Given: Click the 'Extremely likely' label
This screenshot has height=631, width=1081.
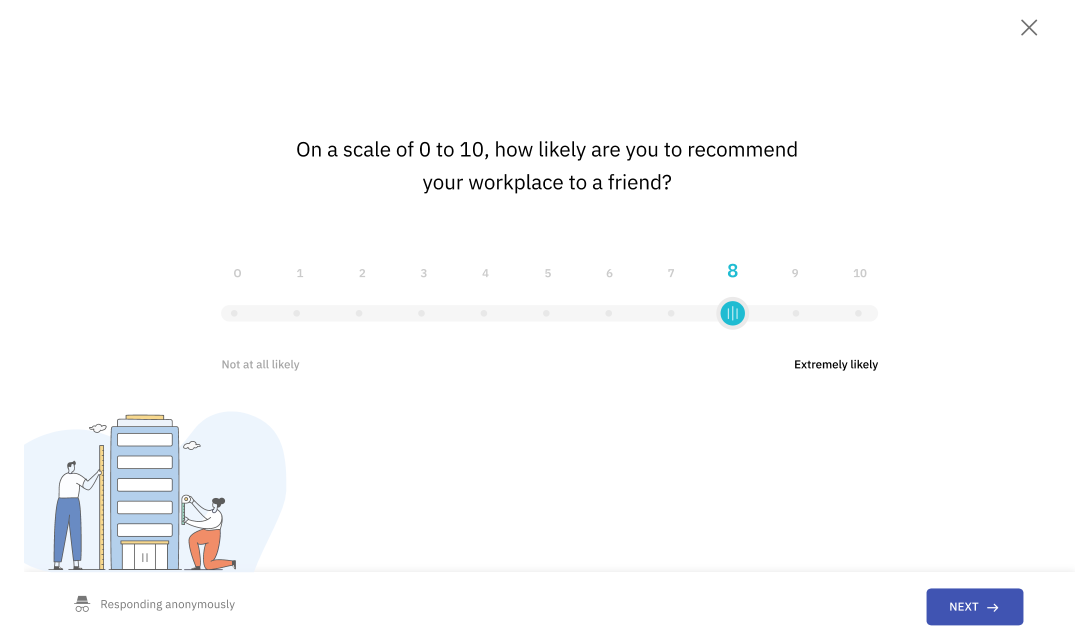Looking at the screenshot, I should (836, 364).
